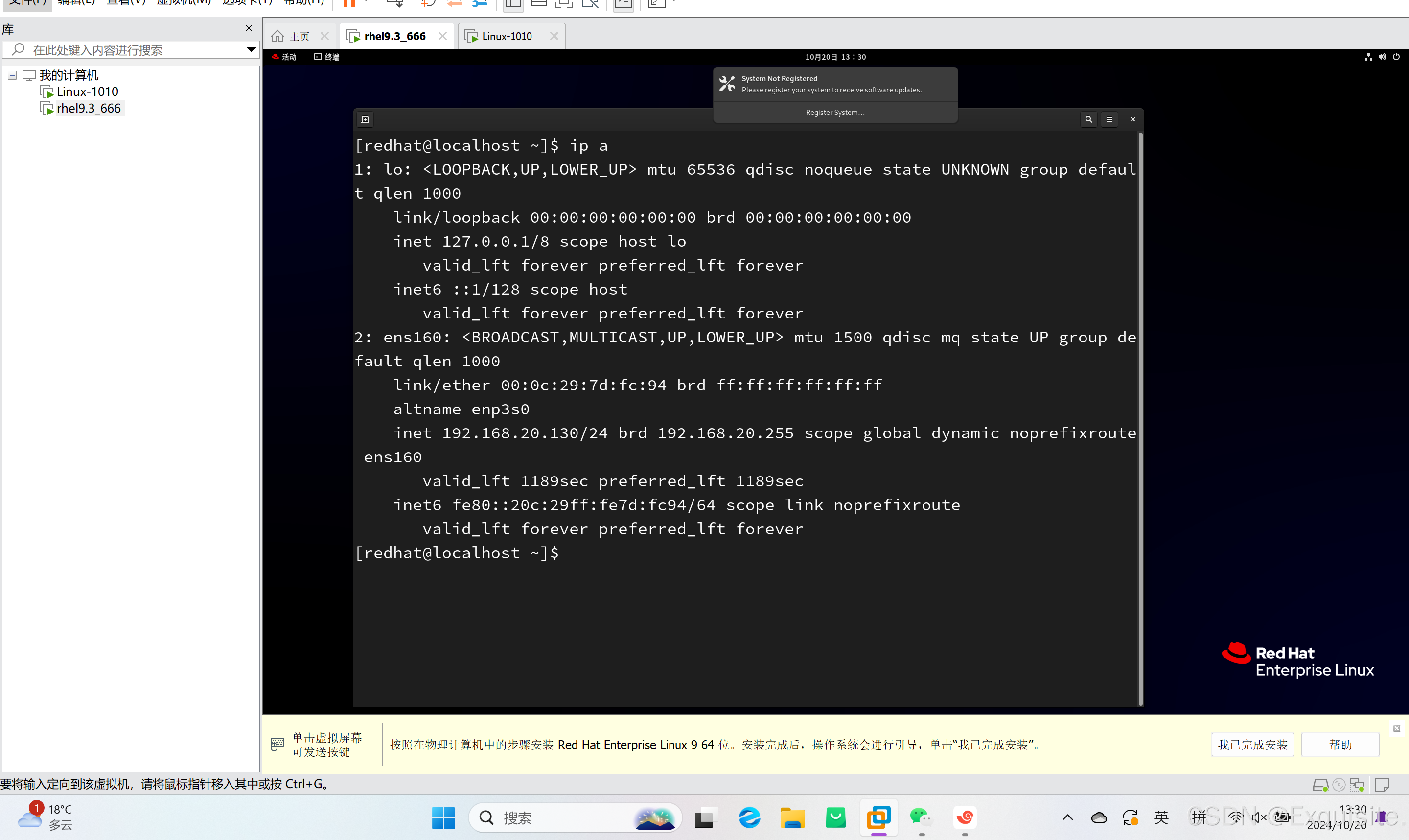Unmute the Windows speaker tray icon

[1259, 817]
